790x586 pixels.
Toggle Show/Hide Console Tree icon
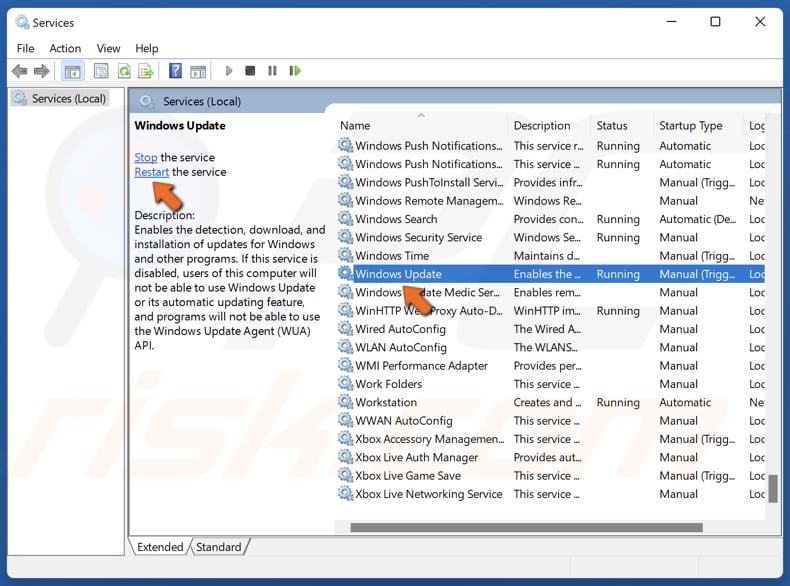(x=72, y=71)
